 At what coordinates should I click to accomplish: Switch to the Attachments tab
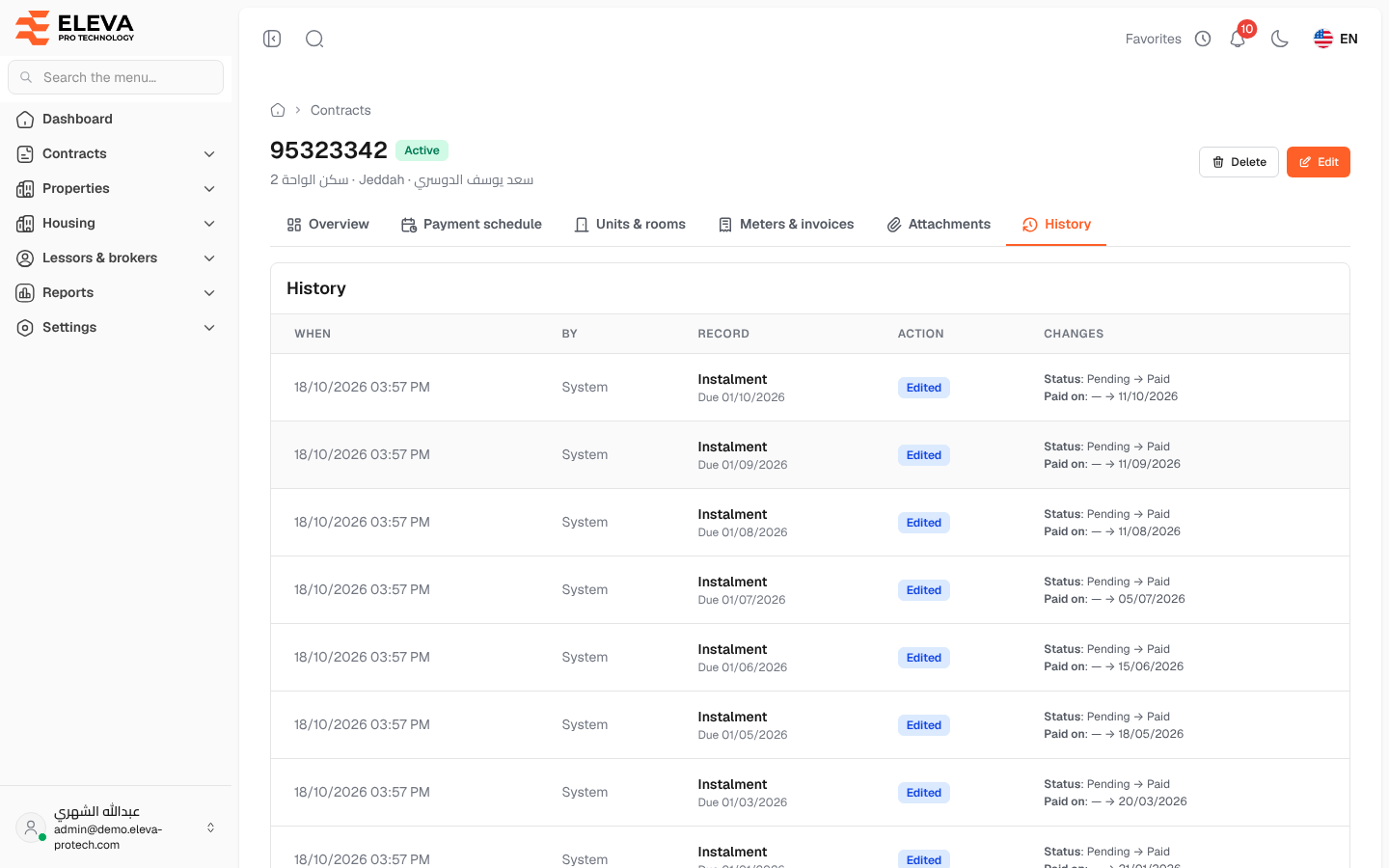coord(938,224)
